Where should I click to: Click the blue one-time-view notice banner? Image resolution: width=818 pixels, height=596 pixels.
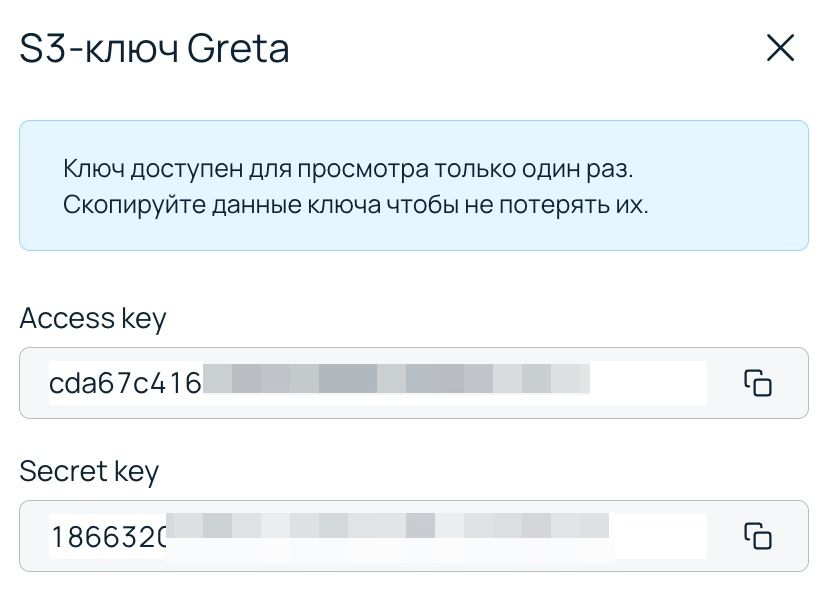pos(414,186)
